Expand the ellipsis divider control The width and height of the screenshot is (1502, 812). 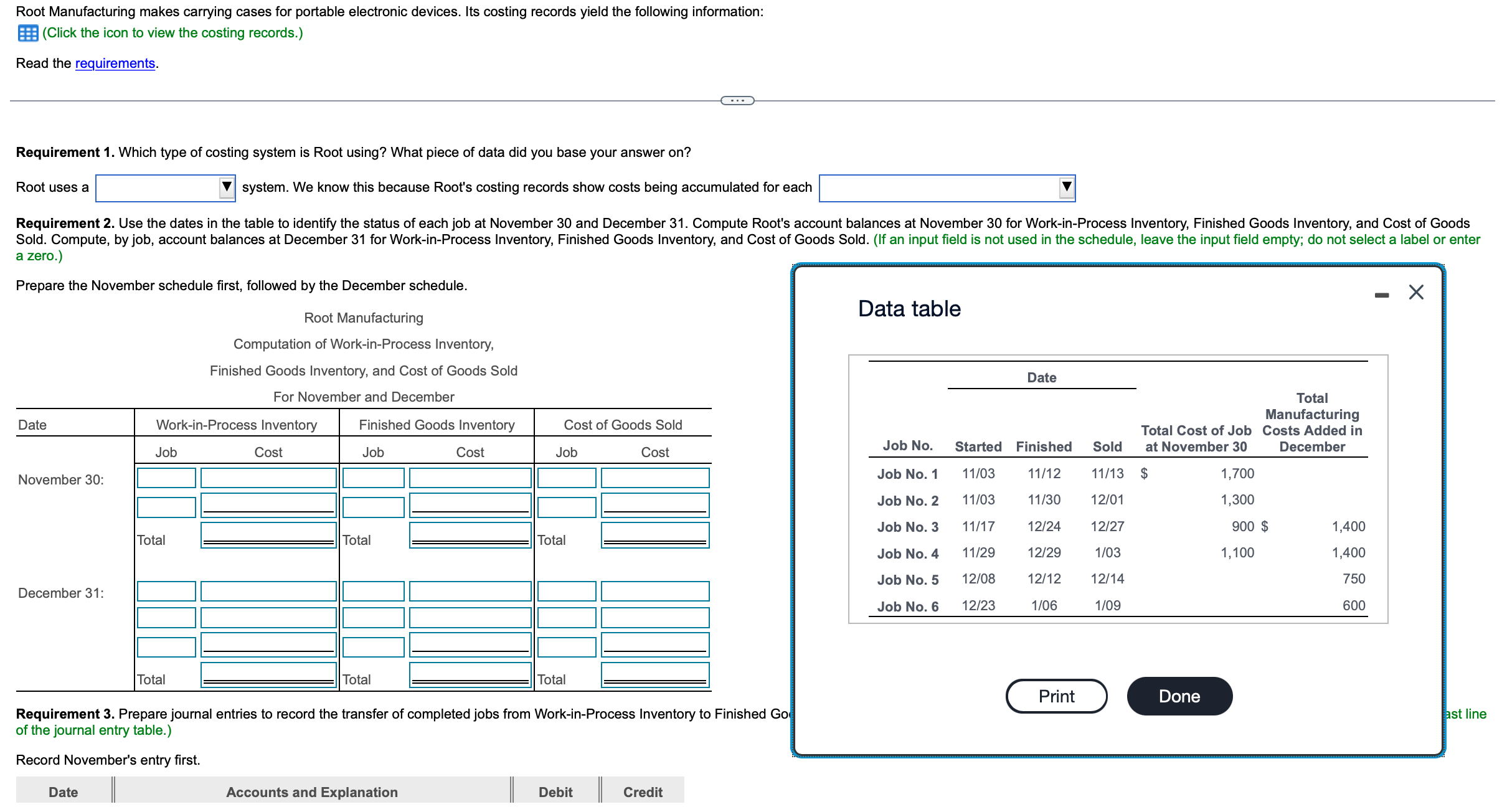738,100
